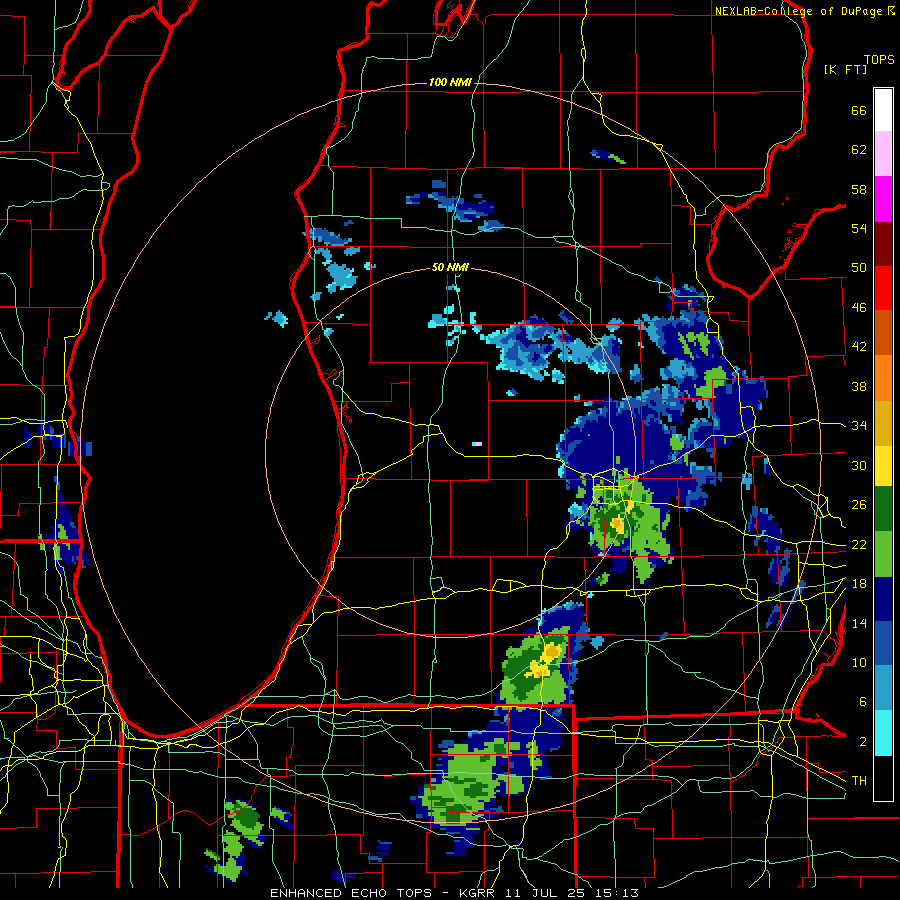
Task: Click the "NEXLAB-College of DuPage" credit text
Action: pyautogui.click(x=798, y=11)
